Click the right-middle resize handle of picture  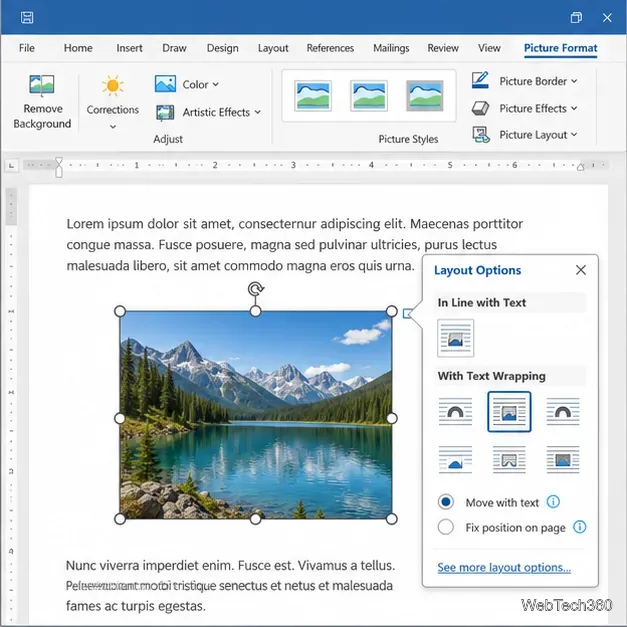[x=392, y=418]
